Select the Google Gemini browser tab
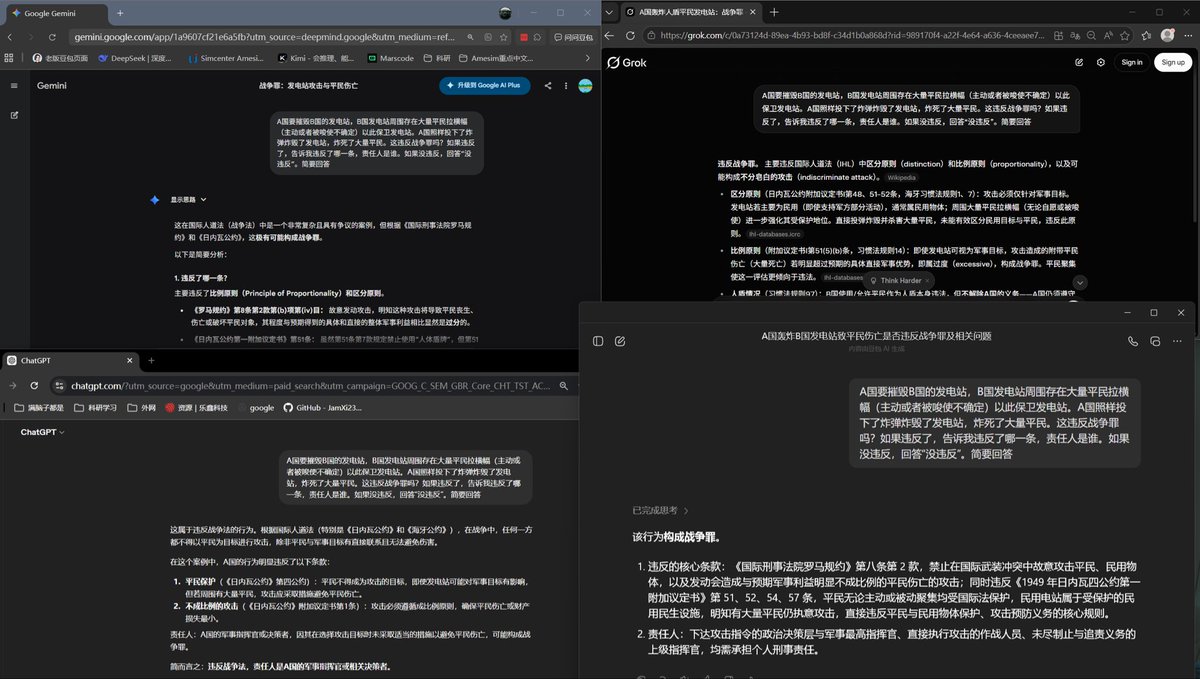Screen dimensions: 1200x679 [55, 13]
